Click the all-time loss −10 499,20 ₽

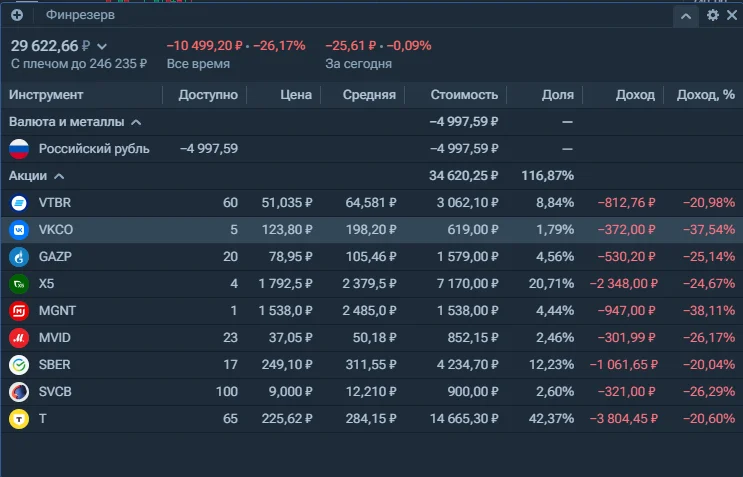[204, 46]
